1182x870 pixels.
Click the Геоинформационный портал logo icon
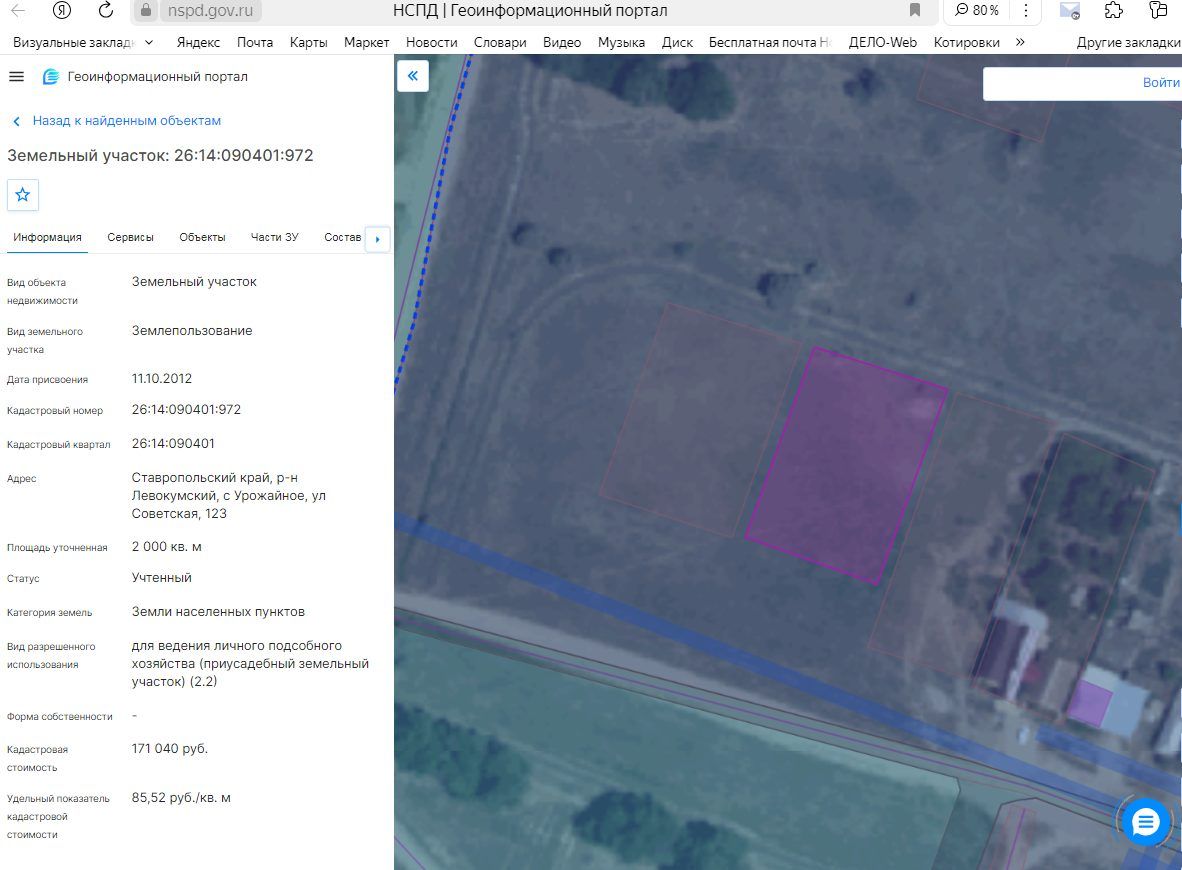point(51,77)
